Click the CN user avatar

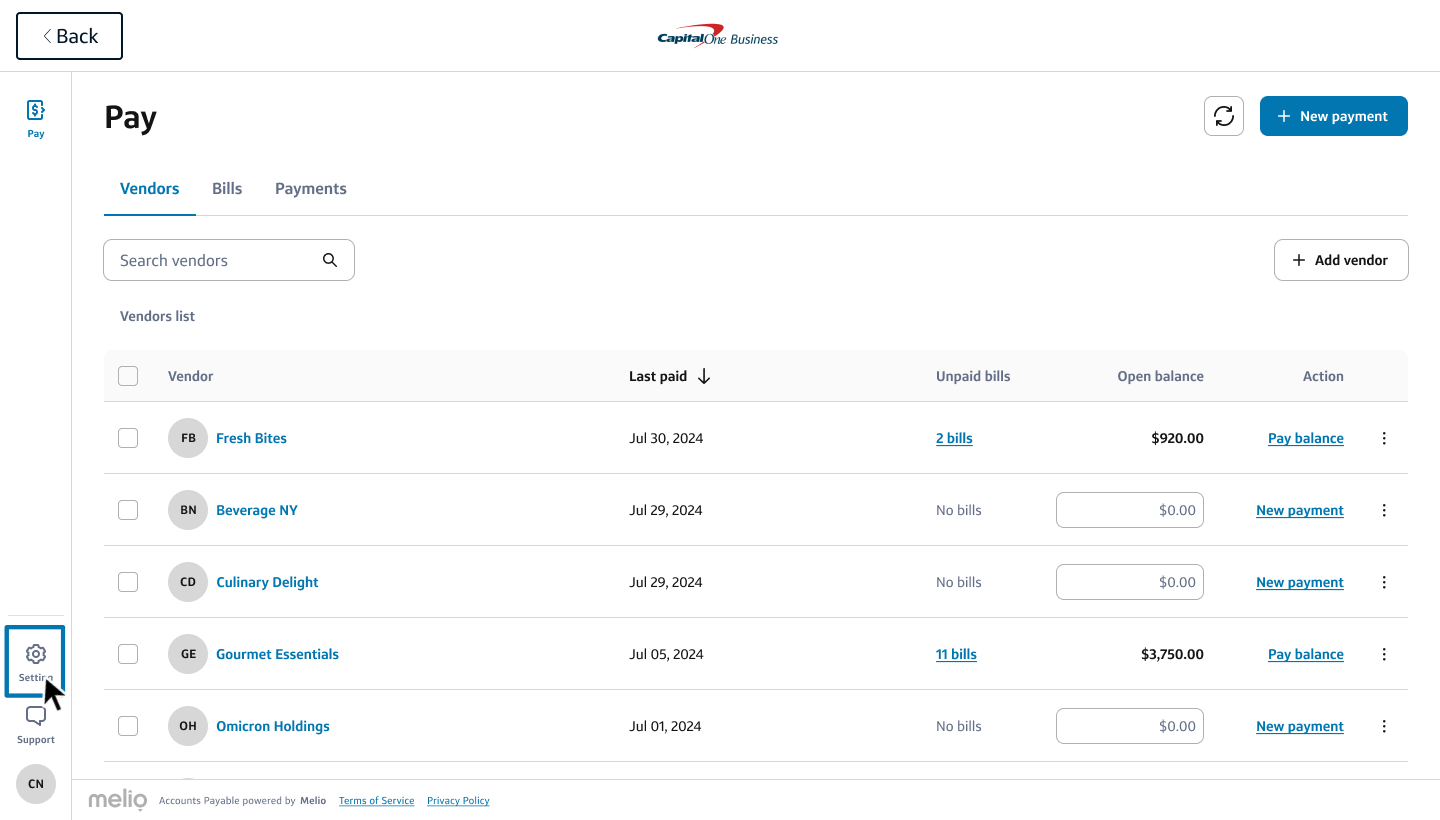tap(36, 784)
